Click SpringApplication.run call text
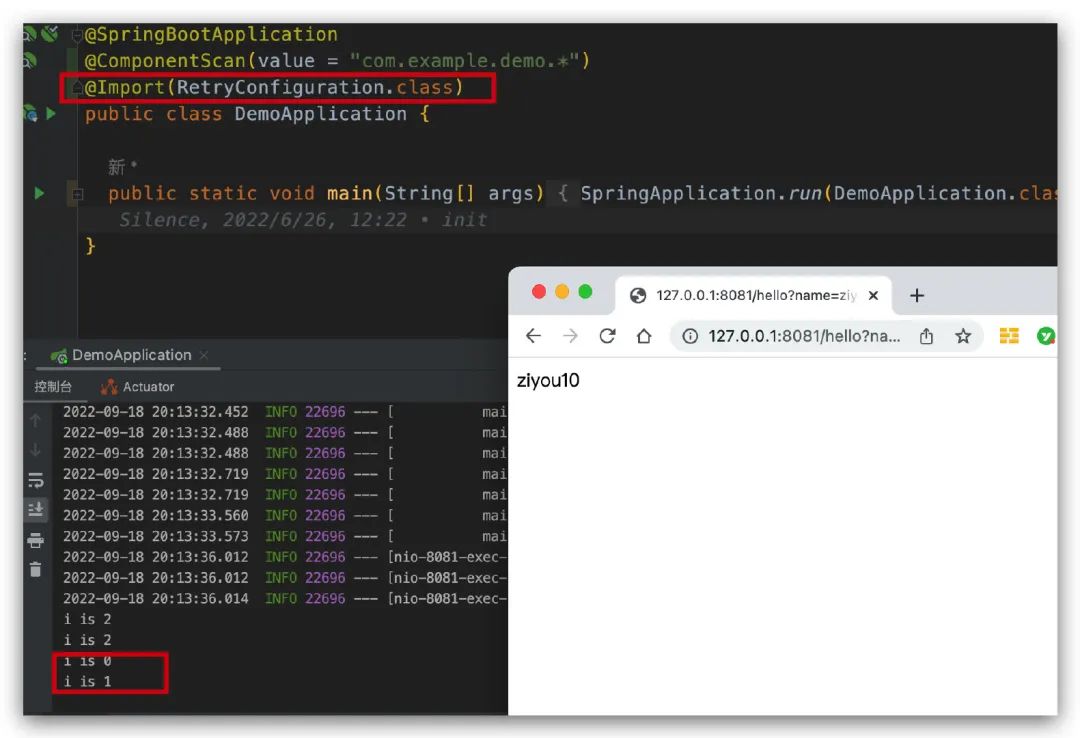Viewport: 1080px width, 738px height. coord(701,194)
